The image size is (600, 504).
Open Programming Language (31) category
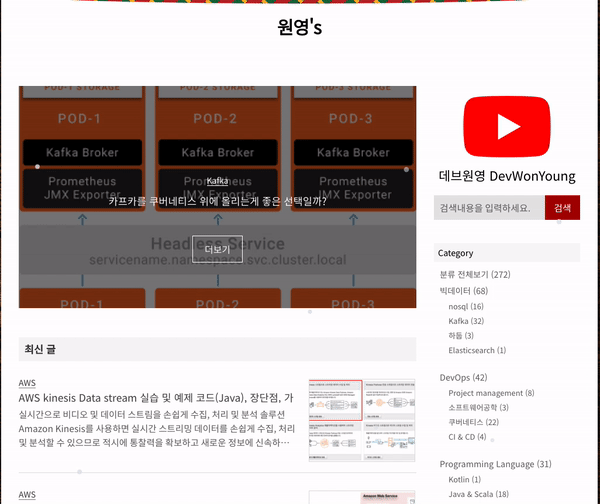(x=496, y=464)
